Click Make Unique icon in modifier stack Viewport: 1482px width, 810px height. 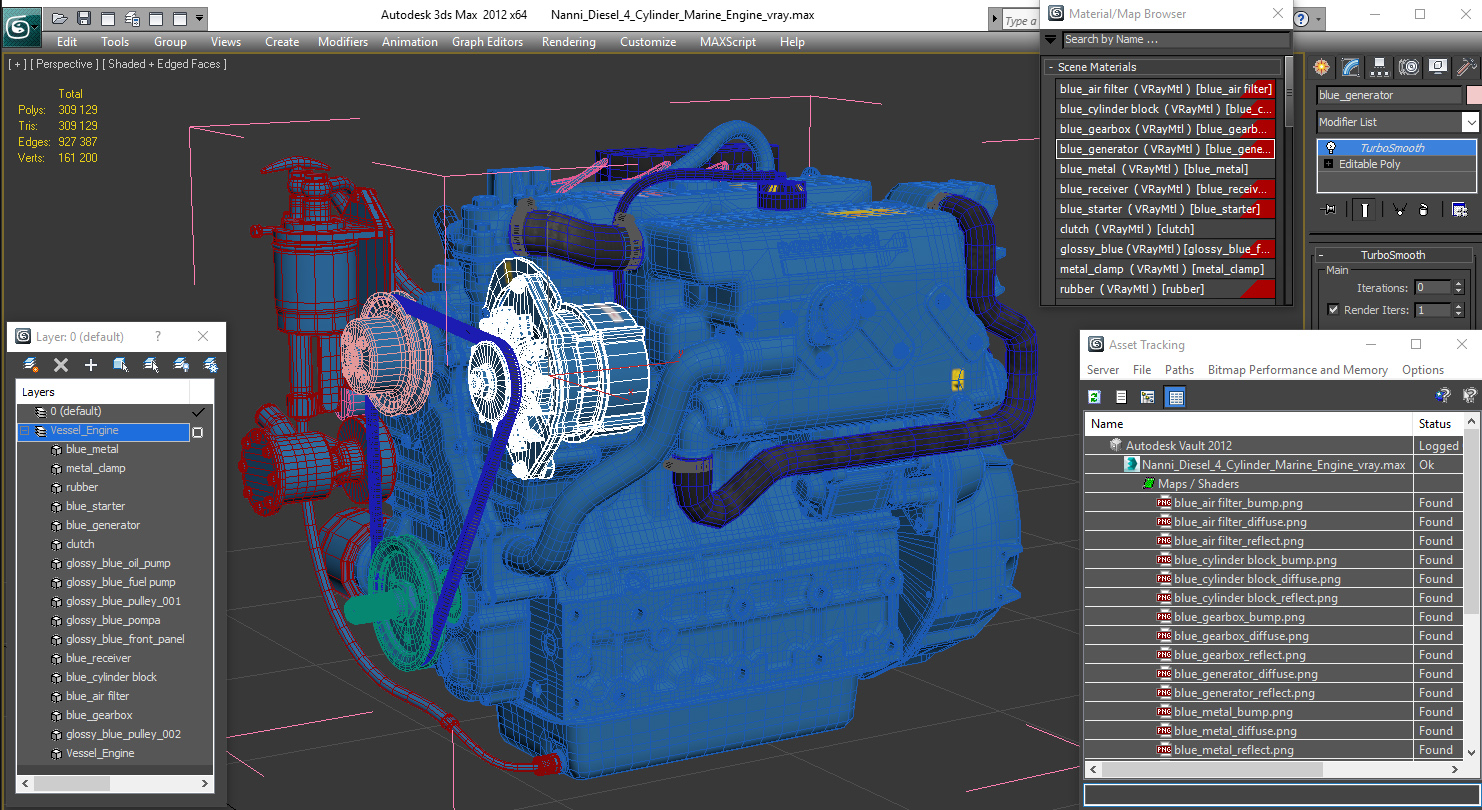pos(1398,209)
